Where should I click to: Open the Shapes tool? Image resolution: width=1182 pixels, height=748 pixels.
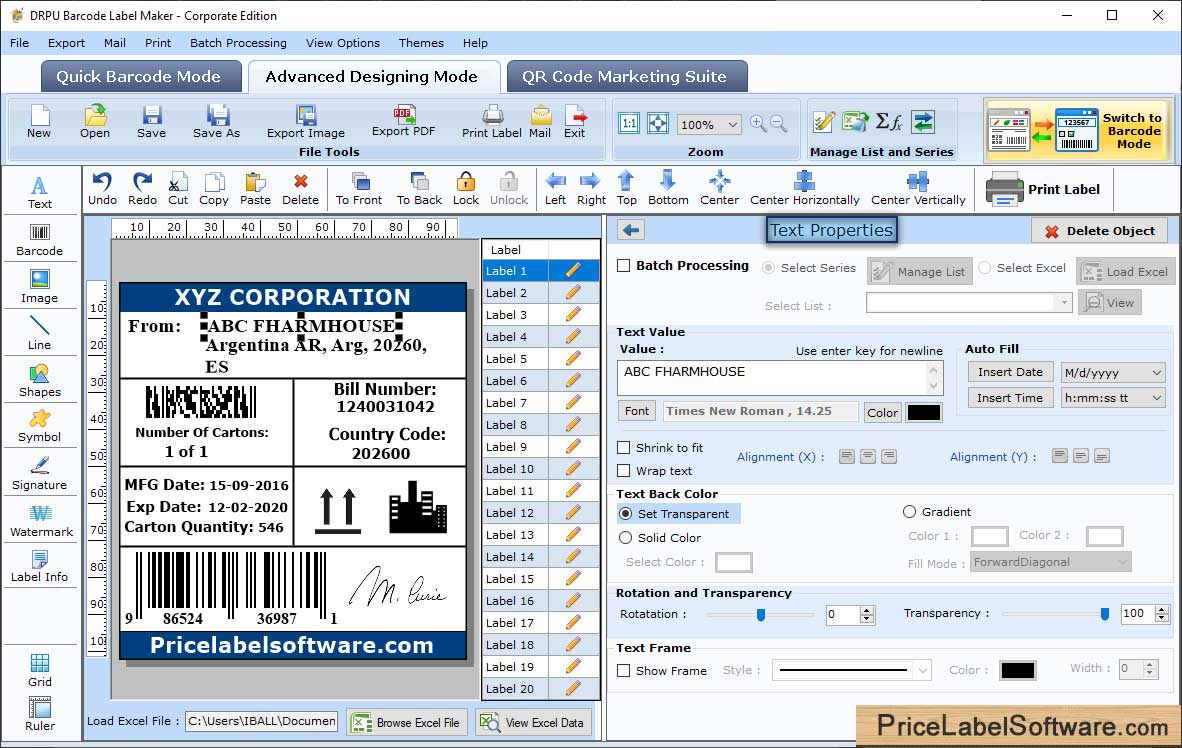39,381
